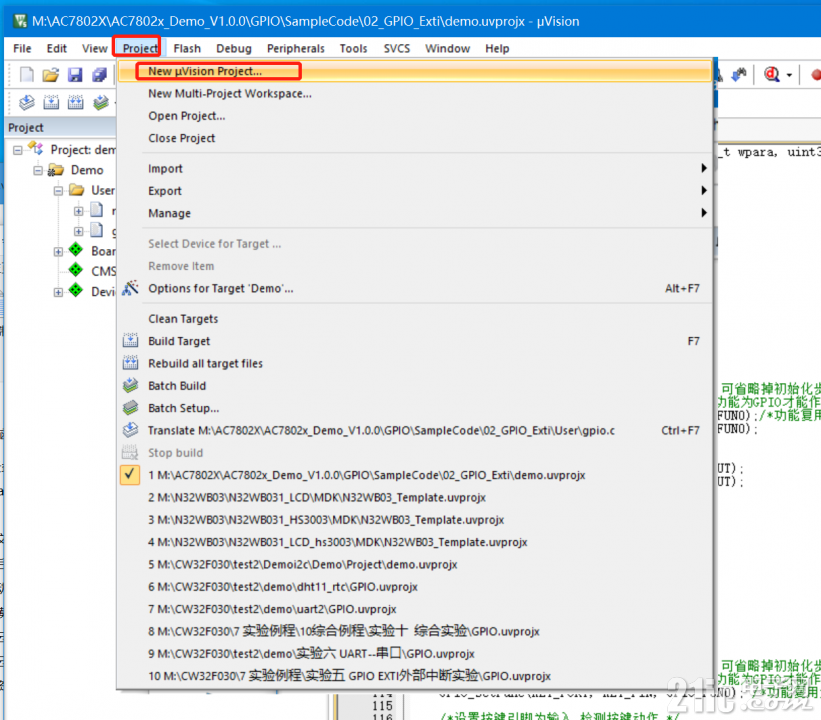Image resolution: width=821 pixels, height=720 pixels.
Task: Click the Save All toolbar icon
Action: tap(99, 75)
